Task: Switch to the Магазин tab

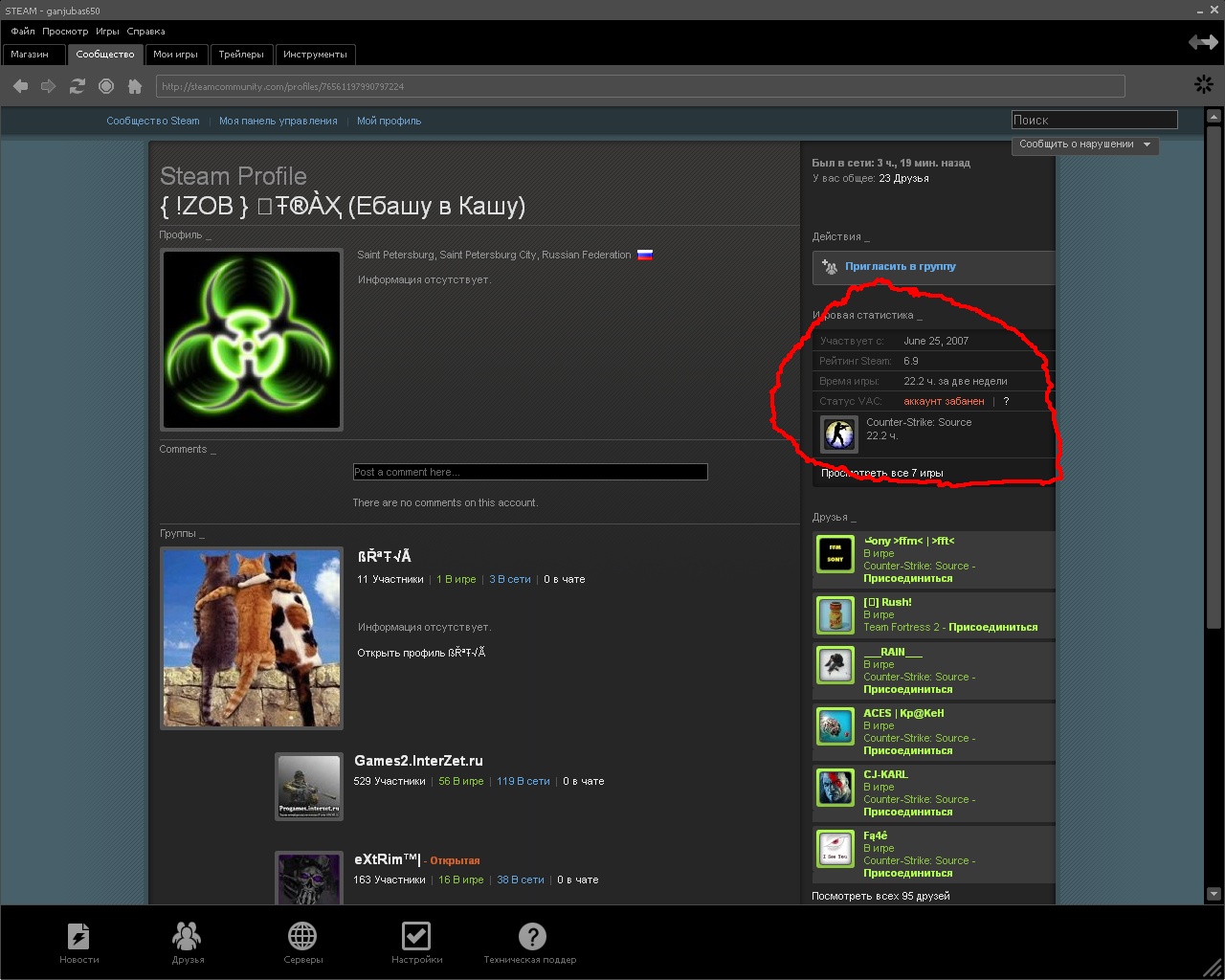Action: (33, 55)
